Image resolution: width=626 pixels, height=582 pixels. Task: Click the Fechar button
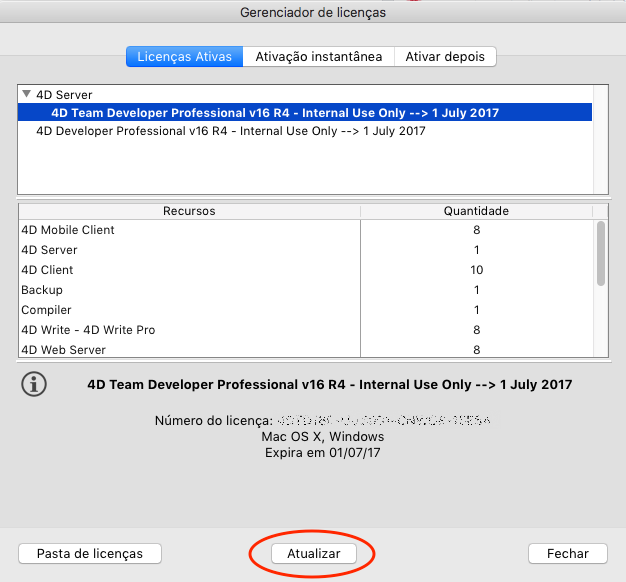(x=567, y=553)
